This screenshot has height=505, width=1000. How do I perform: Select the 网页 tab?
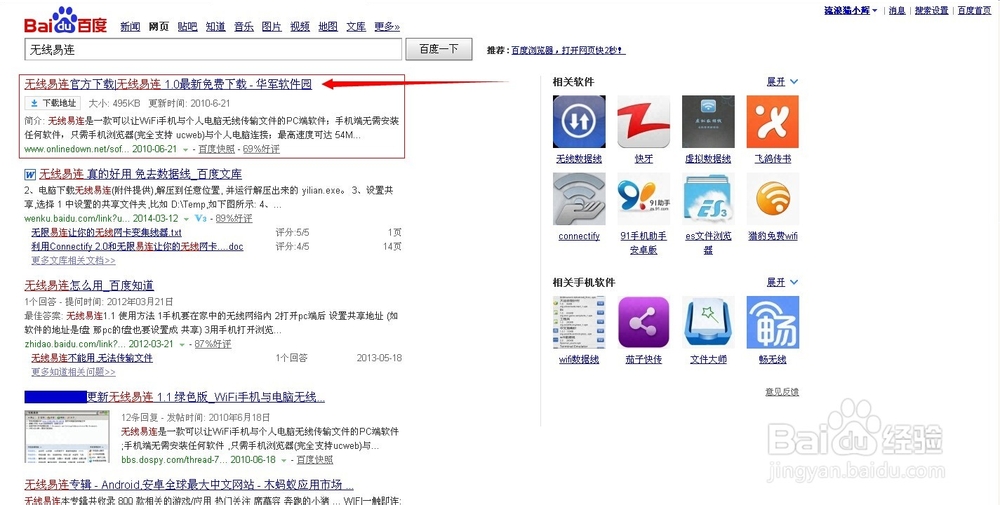[x=159, y=27]
